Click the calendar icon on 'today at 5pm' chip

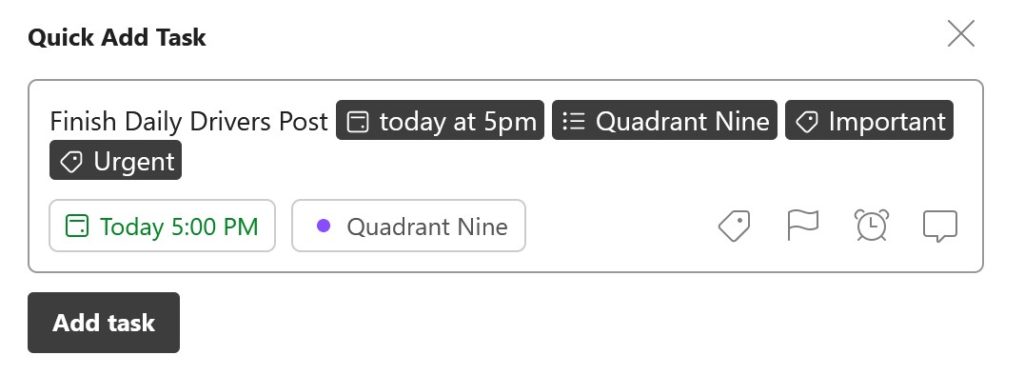[x=357, y=122]
